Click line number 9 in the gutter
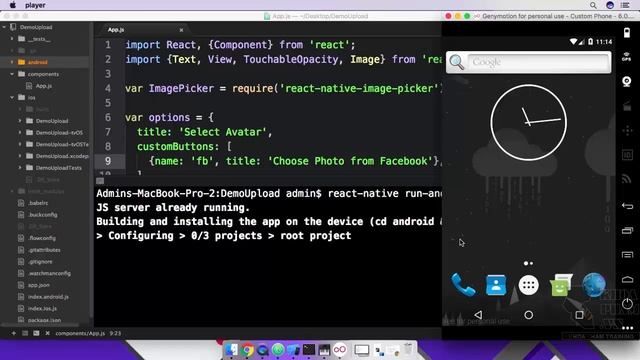640x360 pixels. coord(108,161)
